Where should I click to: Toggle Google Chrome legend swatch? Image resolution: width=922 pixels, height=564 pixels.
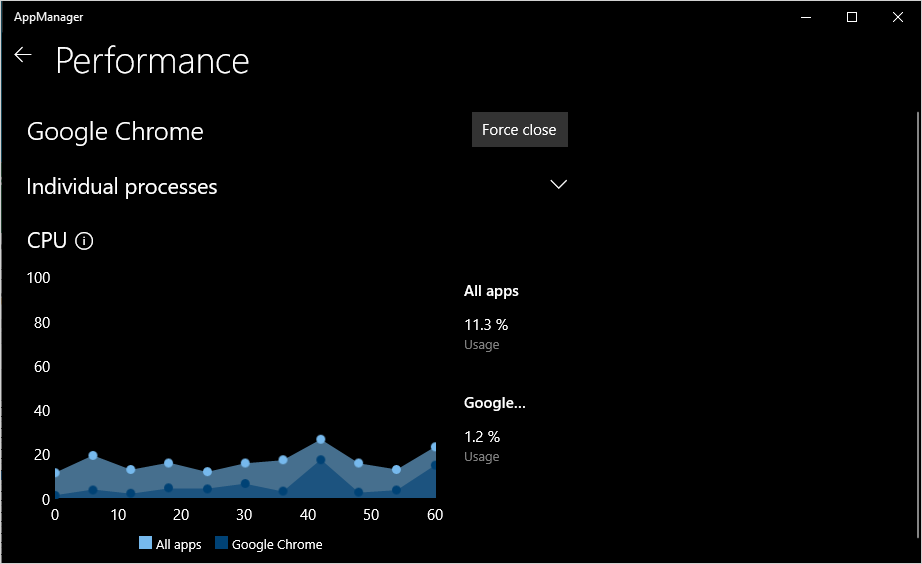[221, 543]
